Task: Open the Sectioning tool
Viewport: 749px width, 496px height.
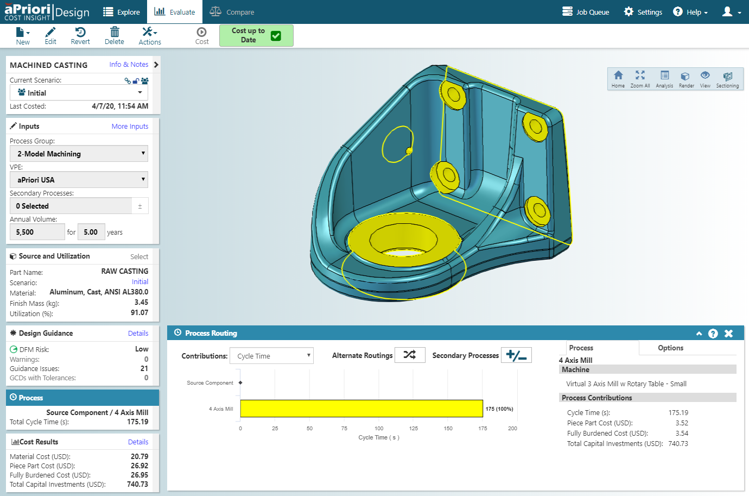Action: coord(728,78)
